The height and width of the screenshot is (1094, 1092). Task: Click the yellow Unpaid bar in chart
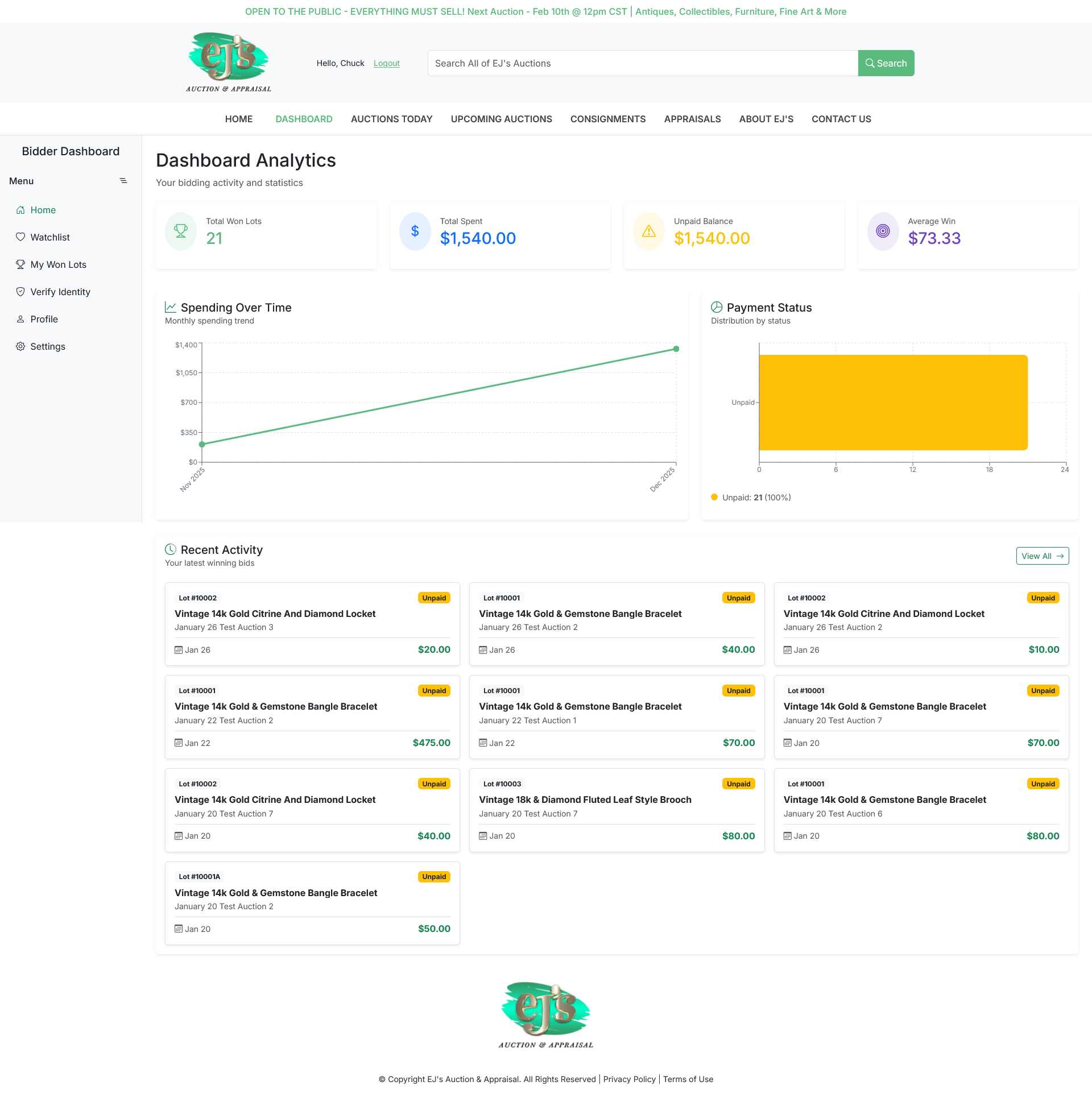click(x=893, y=403)
